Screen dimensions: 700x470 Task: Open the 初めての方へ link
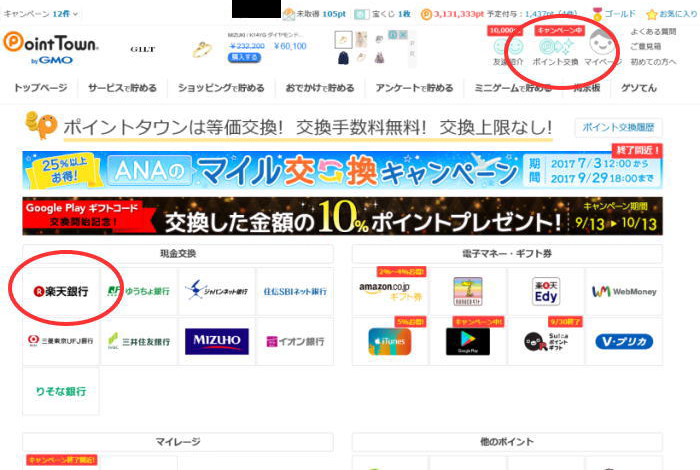click(653, 62)
